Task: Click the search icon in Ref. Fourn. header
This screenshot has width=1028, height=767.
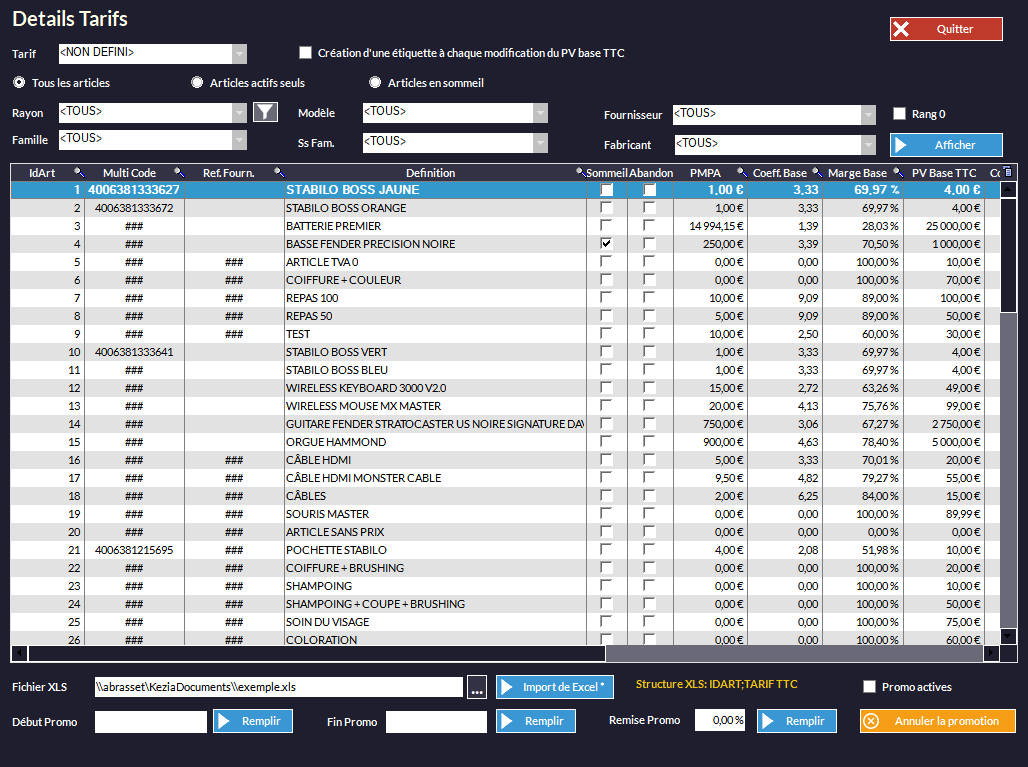Action: pos(279,173)
